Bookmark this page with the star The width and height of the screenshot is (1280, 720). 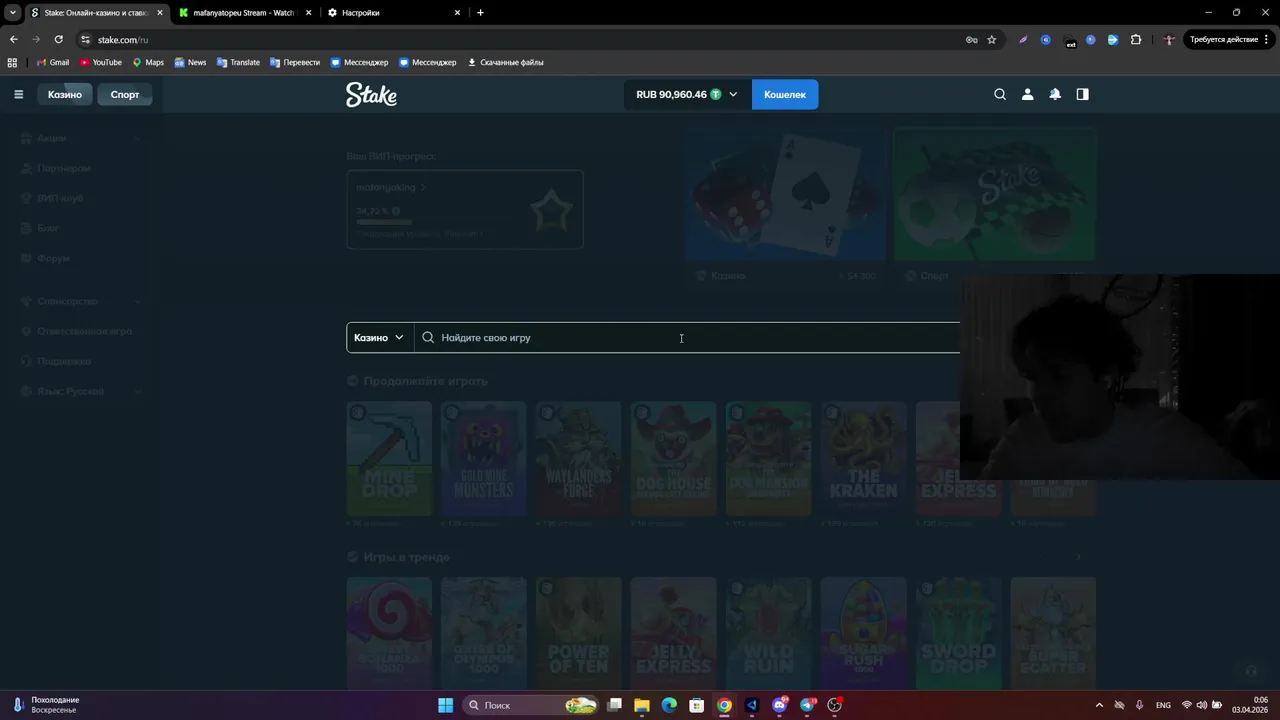tap(991, 40)
